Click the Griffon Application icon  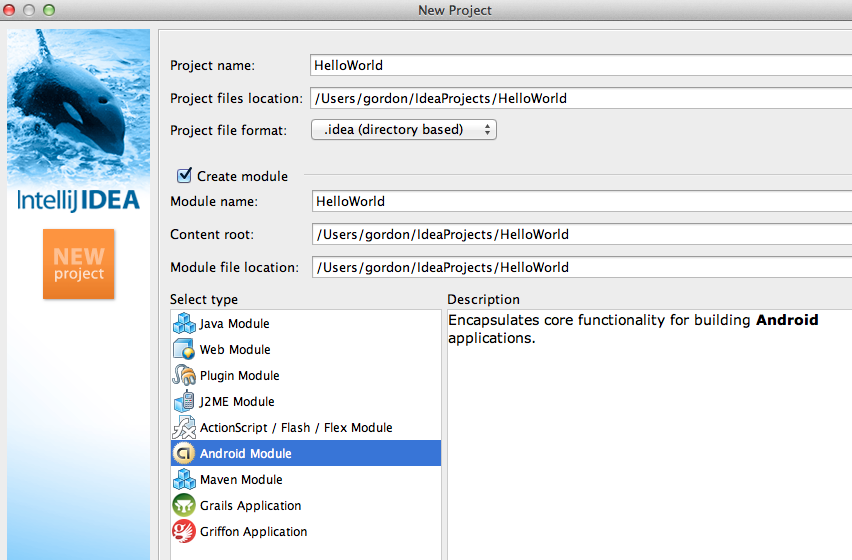click(x=184, y=532)
